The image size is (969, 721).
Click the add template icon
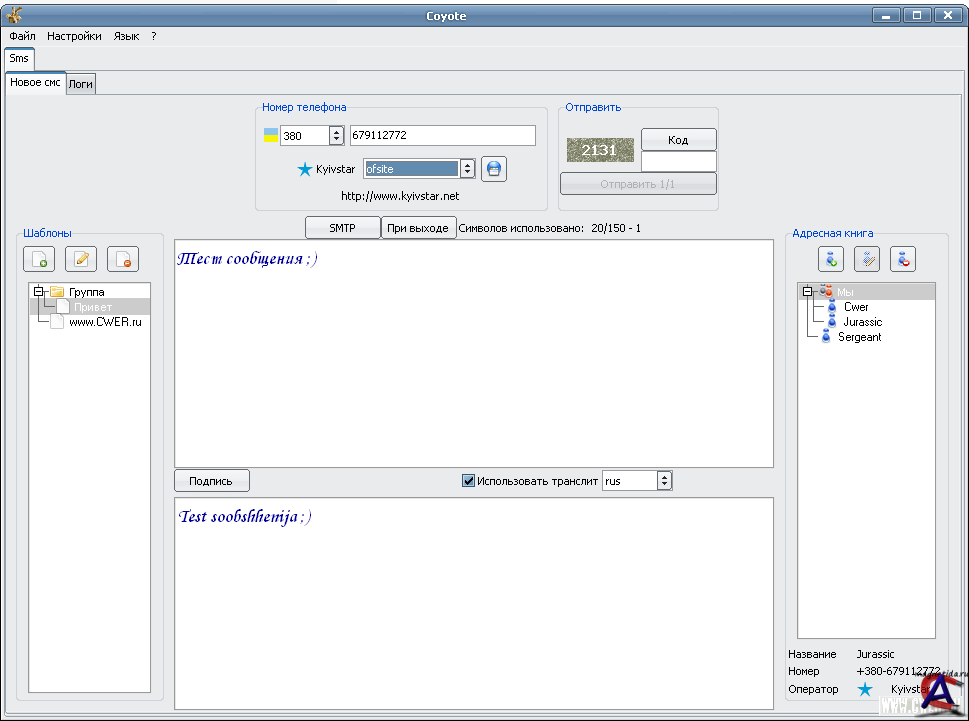[39, 260]
